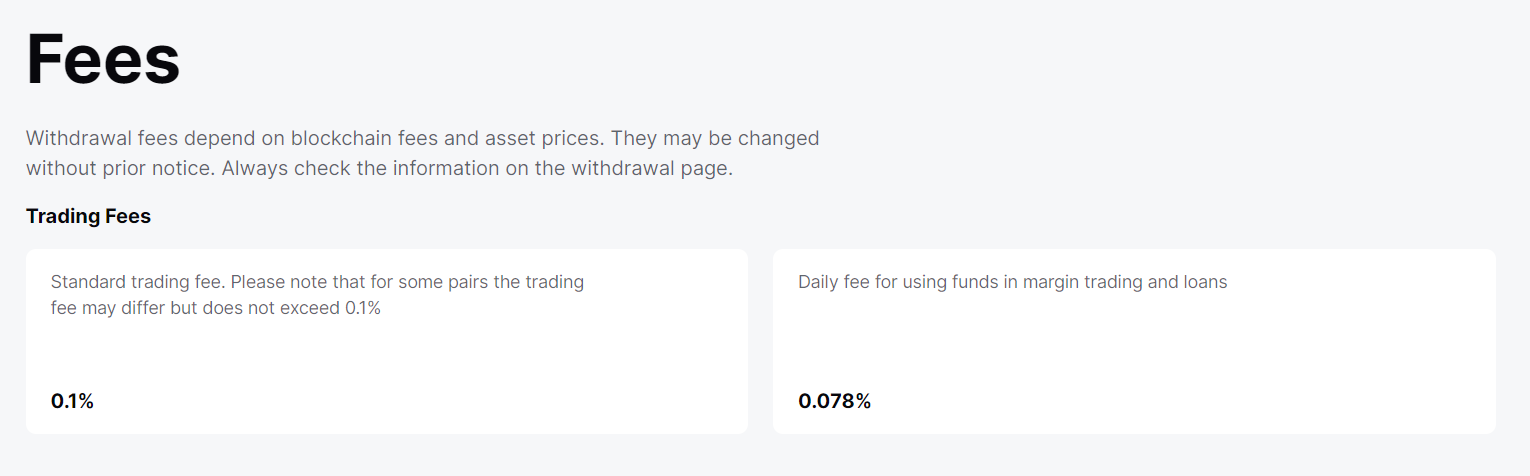Screen dimensions: 1530x476
Task: Click 'fee may differ' in the left card
Action: click(x=108, y=308)
